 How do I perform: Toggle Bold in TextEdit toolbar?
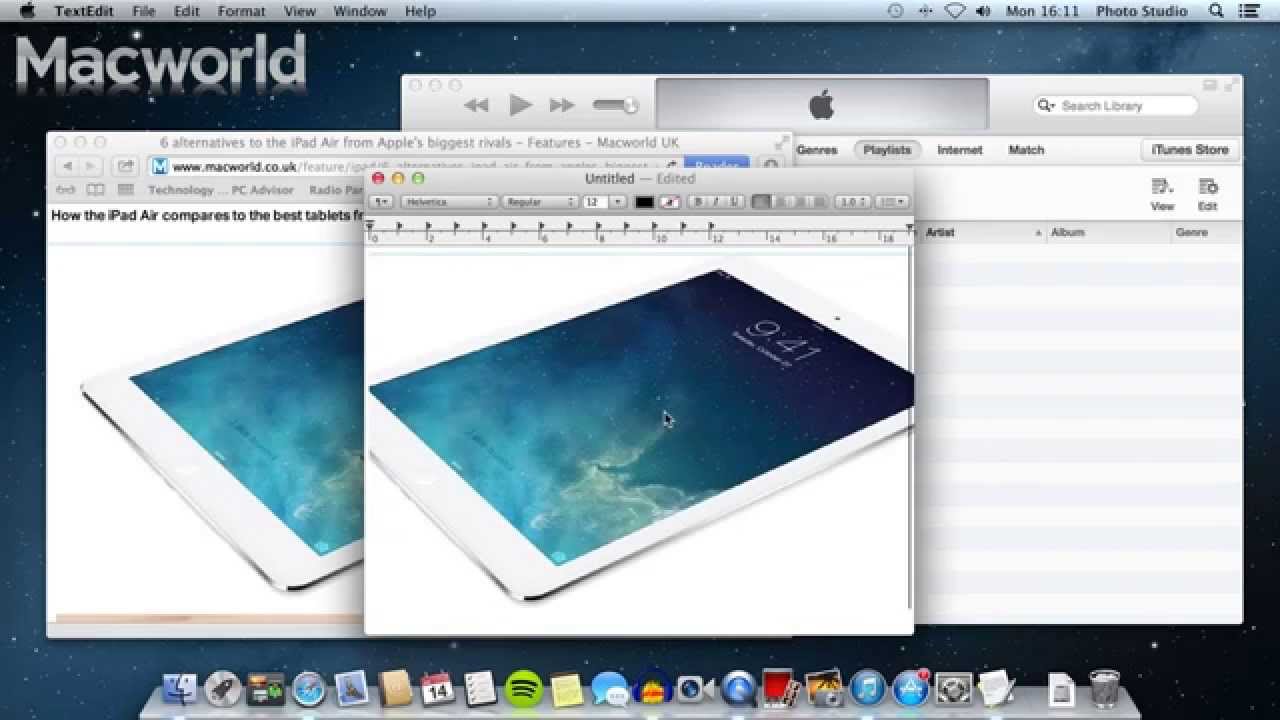(x=698, y=202)
